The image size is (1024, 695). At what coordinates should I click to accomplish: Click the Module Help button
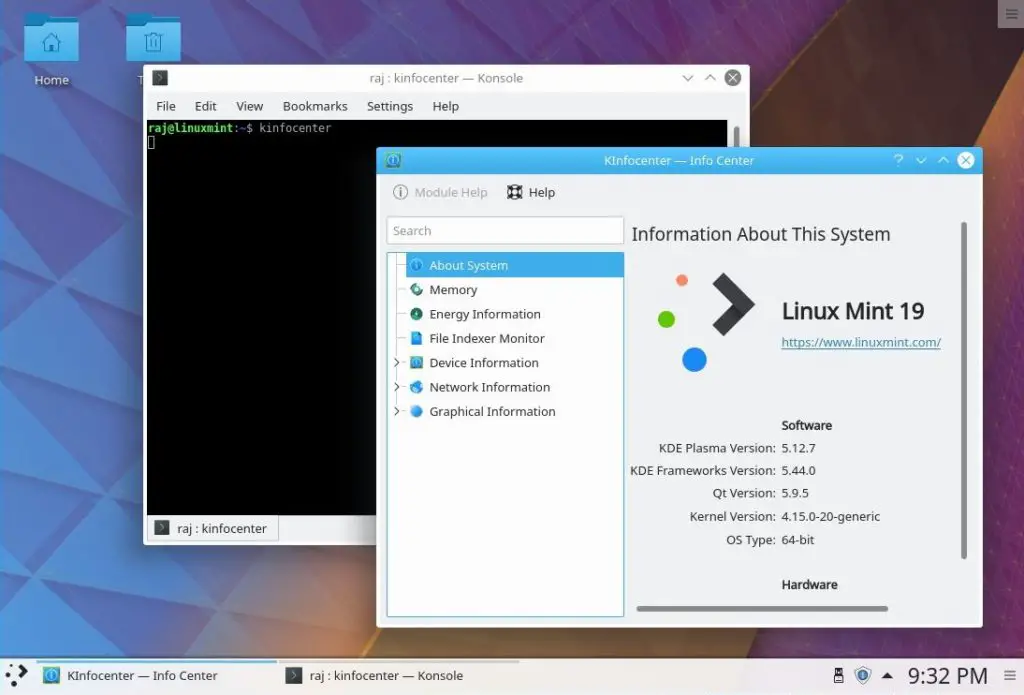[x=440, y=192]
